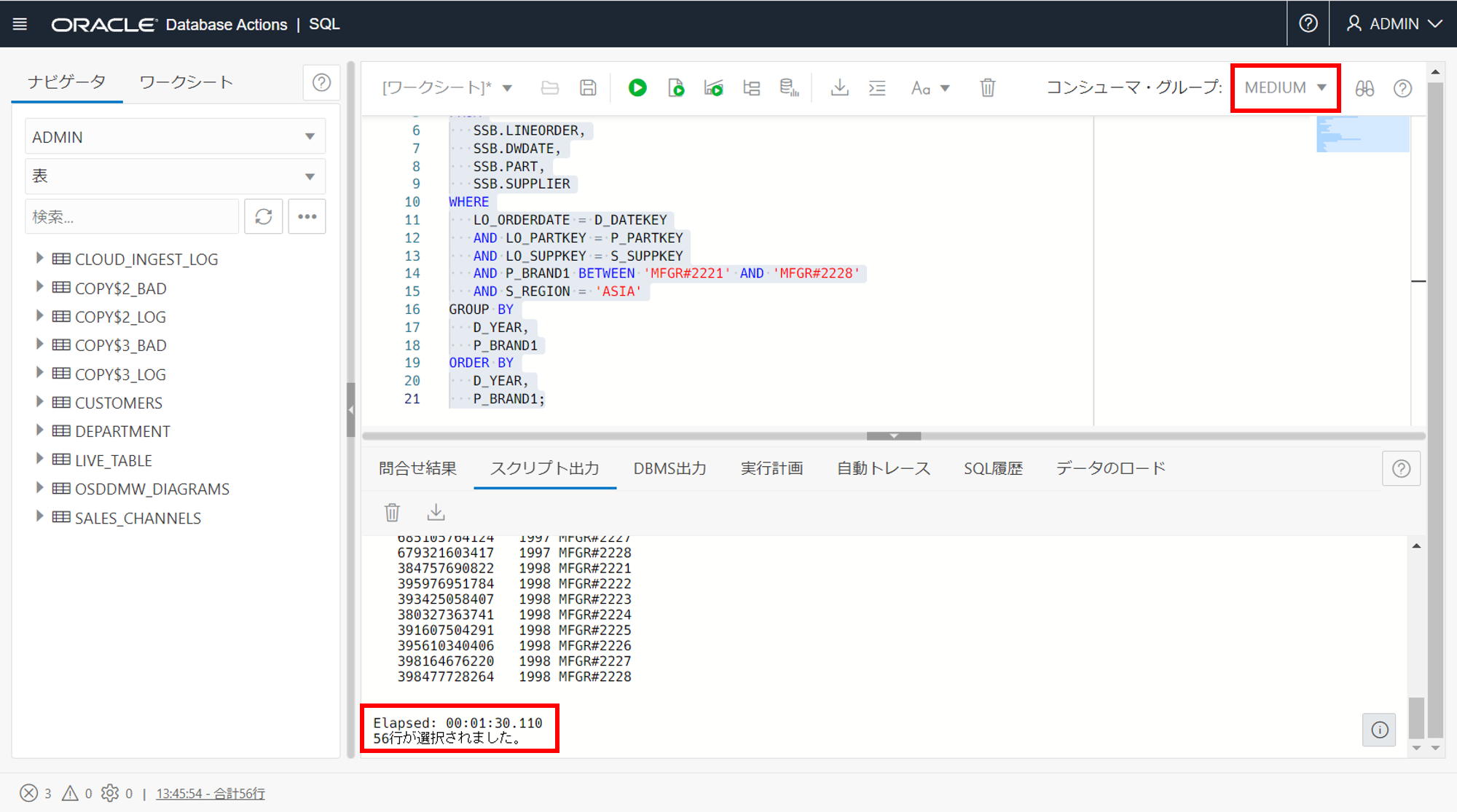
Task: Expand the SALES_CHANNELS table node
Action: tap(39, 517)
